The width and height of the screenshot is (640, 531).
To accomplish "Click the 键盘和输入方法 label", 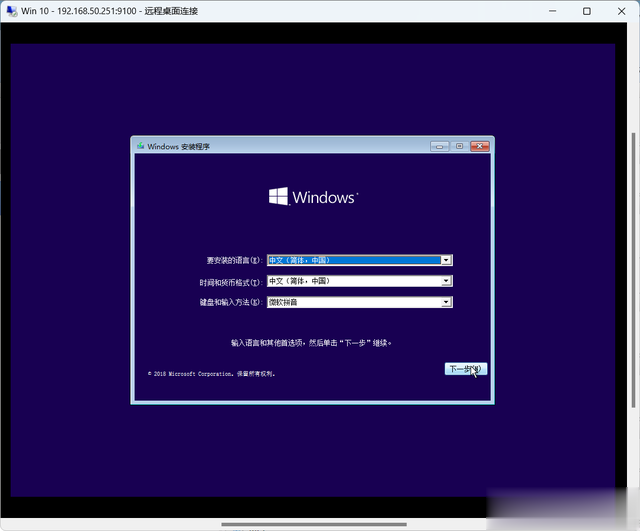I will click(231, 302).
